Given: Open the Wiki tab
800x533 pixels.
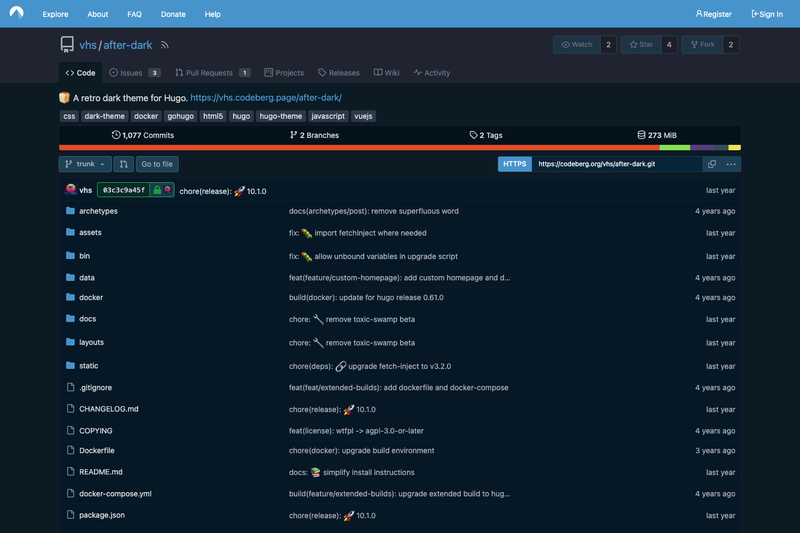Looking at the screenshot, I should [386, 73].
